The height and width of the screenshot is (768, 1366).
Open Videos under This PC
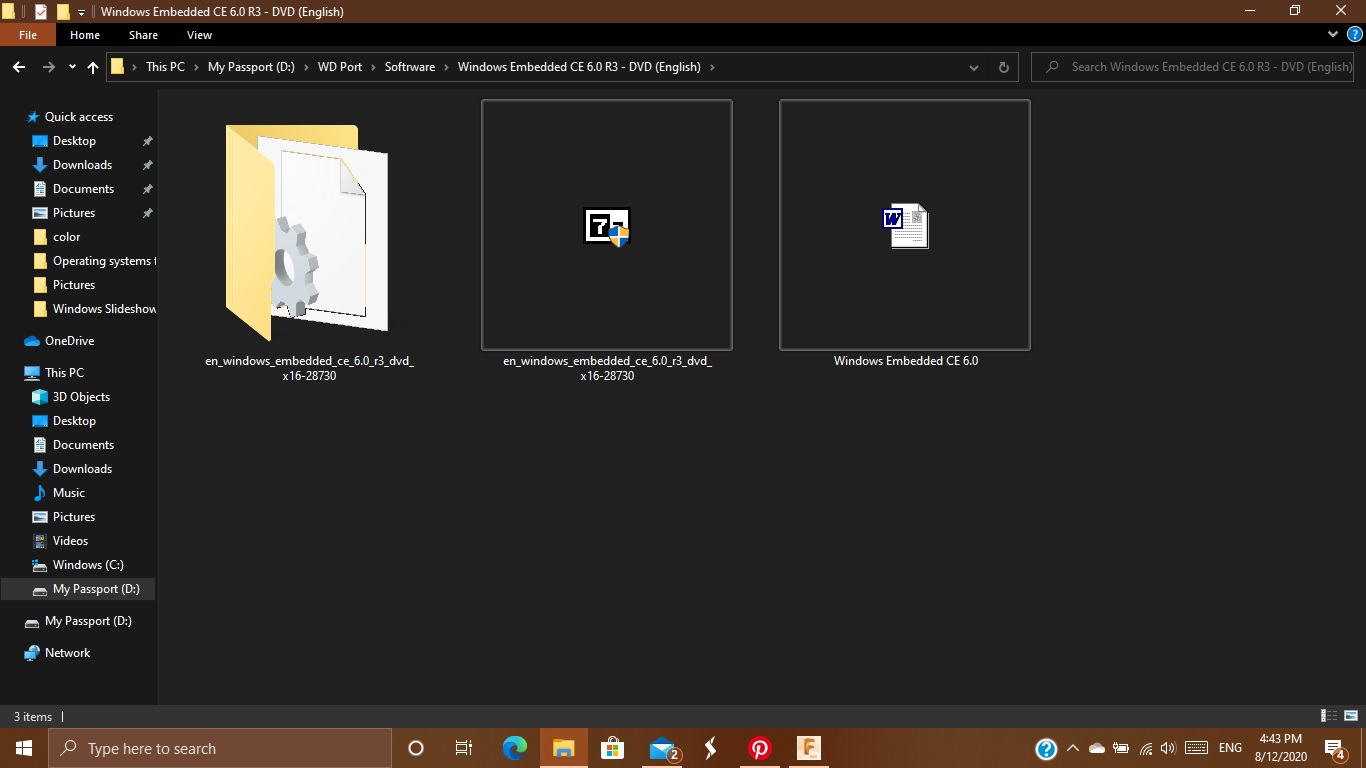tap(70, 541)
